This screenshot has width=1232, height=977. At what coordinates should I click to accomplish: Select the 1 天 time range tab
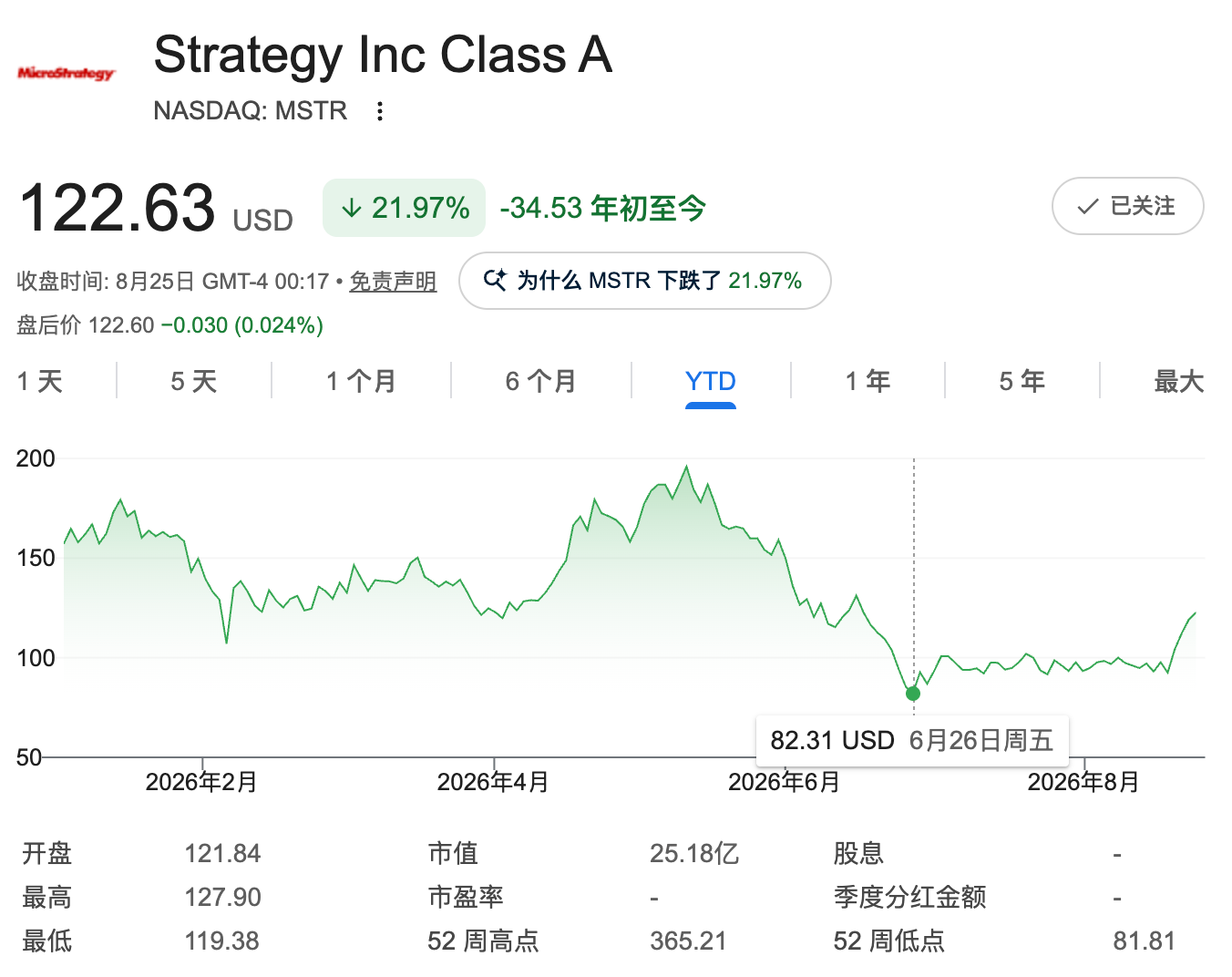(x=40, y=381)
